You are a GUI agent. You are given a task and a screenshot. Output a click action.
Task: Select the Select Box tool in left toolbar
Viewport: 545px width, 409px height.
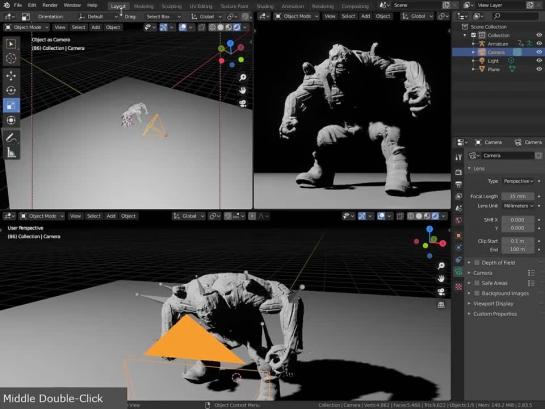point(11,44)
